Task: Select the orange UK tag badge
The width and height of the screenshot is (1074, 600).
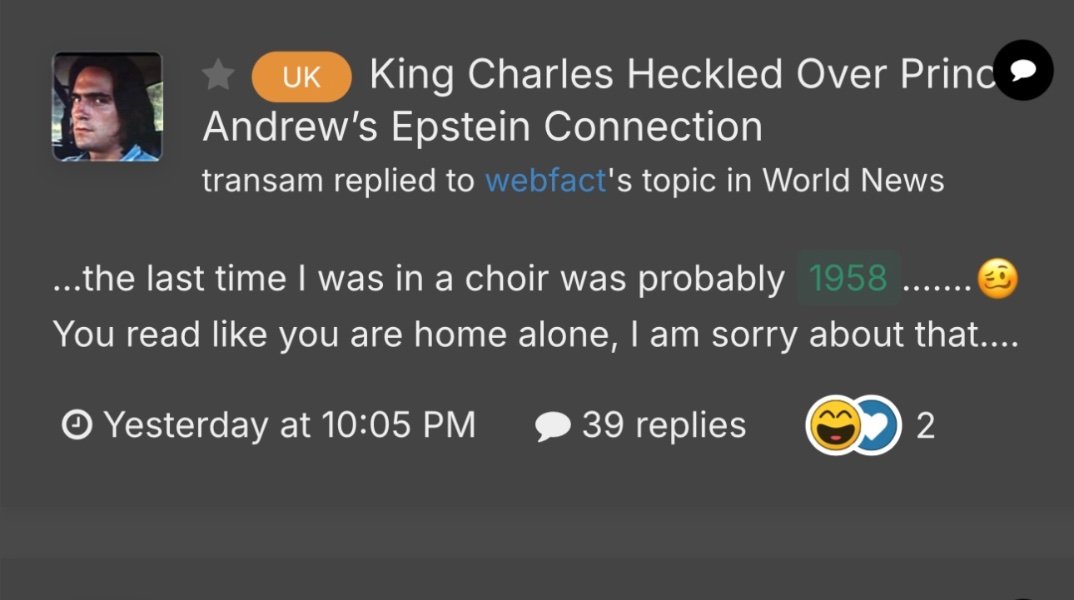Action: coord(301,77)
